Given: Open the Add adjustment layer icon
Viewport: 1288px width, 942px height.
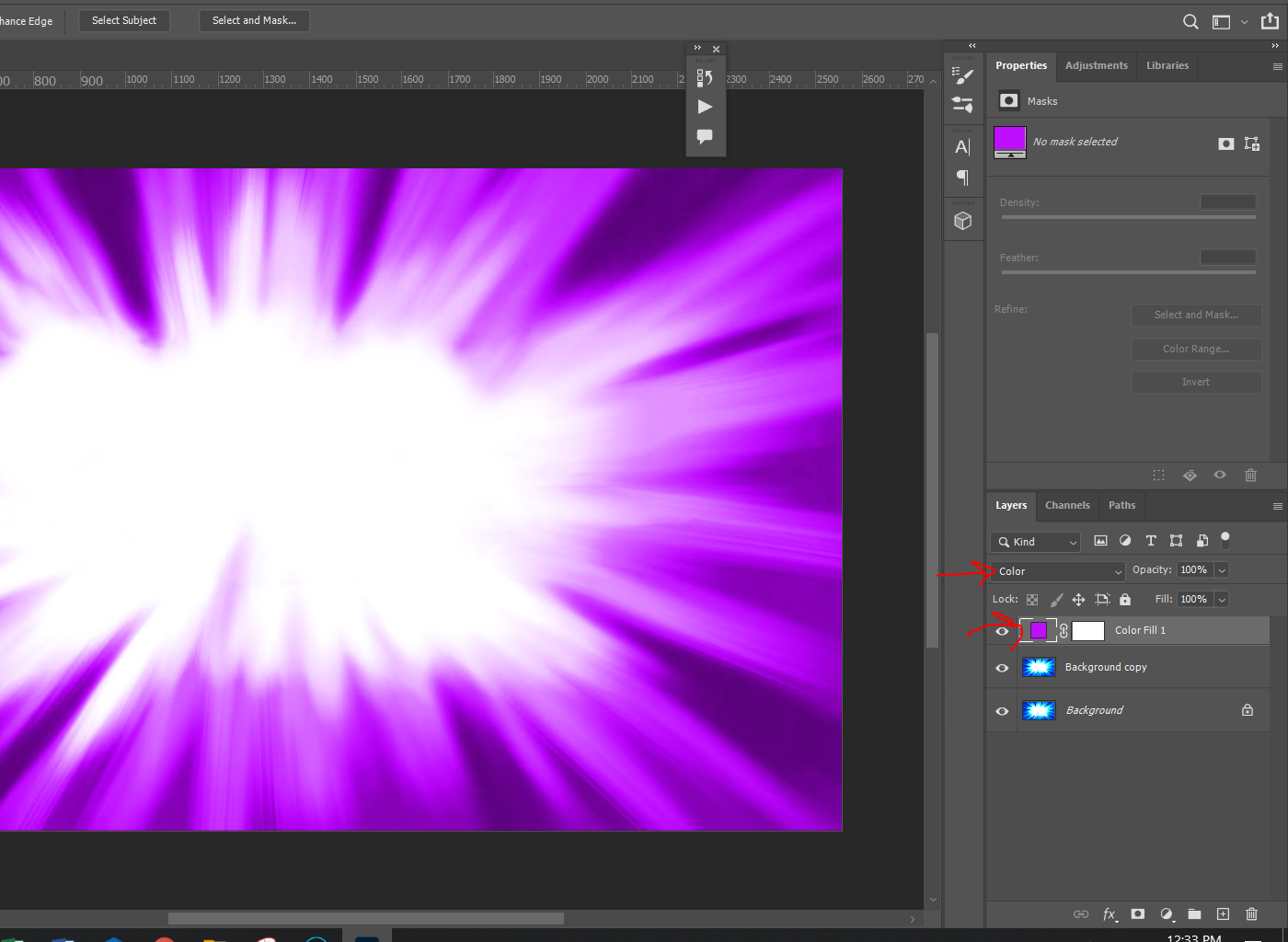Looking at the screenshot, I should 1167,913.
